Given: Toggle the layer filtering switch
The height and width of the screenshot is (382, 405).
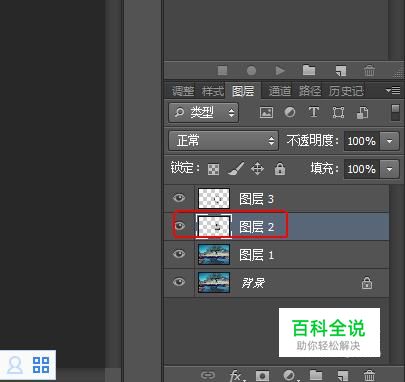Looking at the screenshot, I should click(395, 113).
